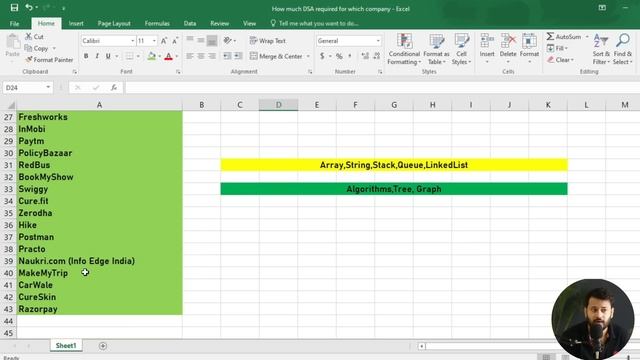Toggle Italic formatting
This screenshot has height=360, width=640.
[x=97, y=56]
